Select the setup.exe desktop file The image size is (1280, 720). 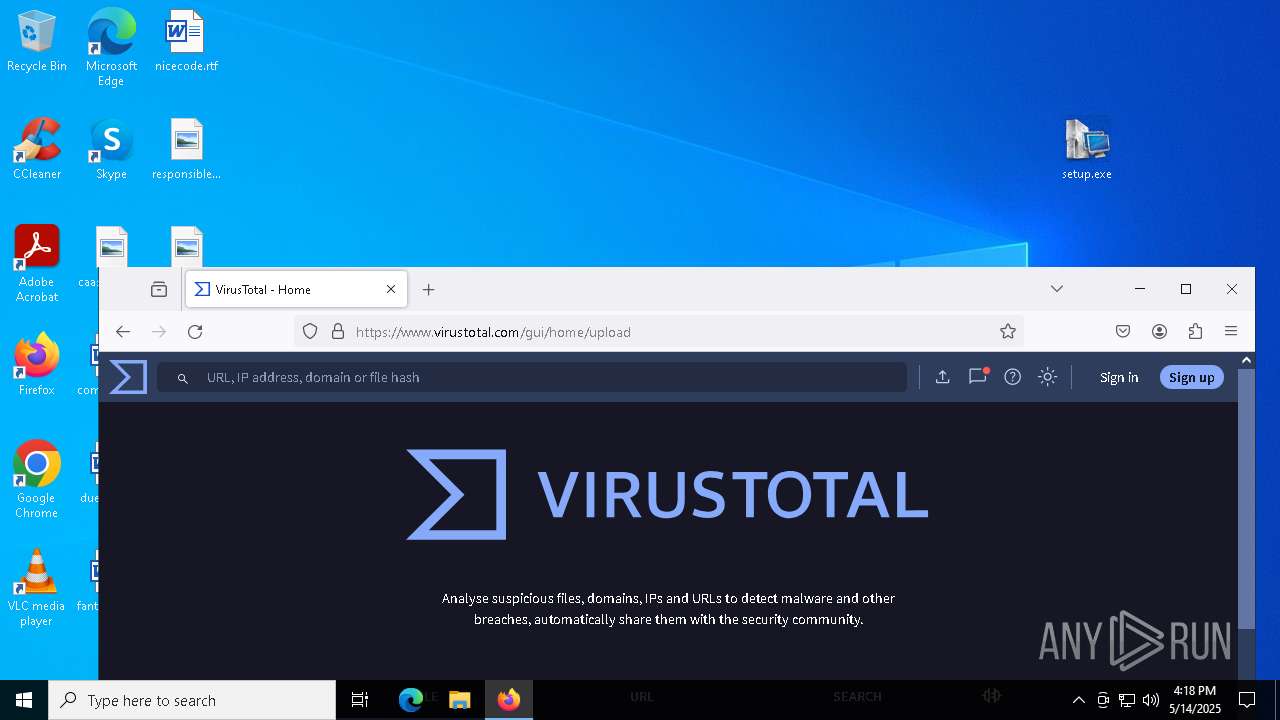(x=1087, y=149)
